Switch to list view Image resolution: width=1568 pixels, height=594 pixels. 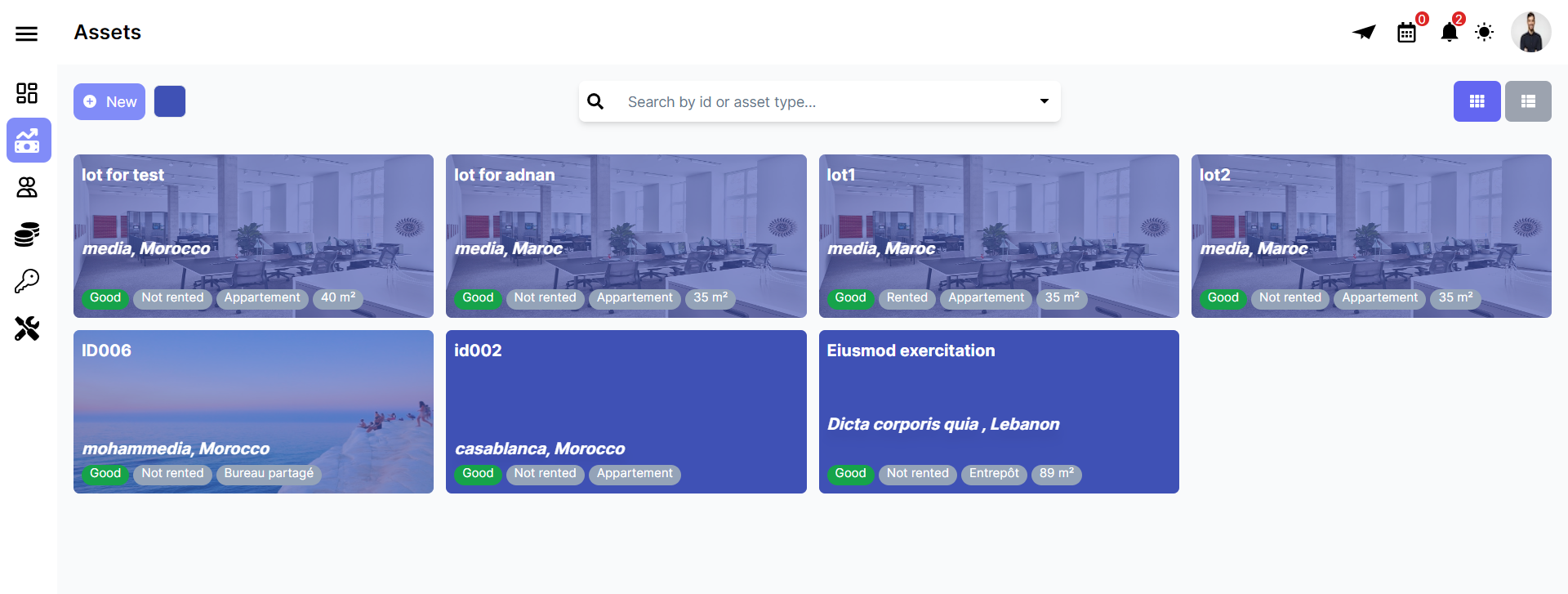coord(1528,101)
